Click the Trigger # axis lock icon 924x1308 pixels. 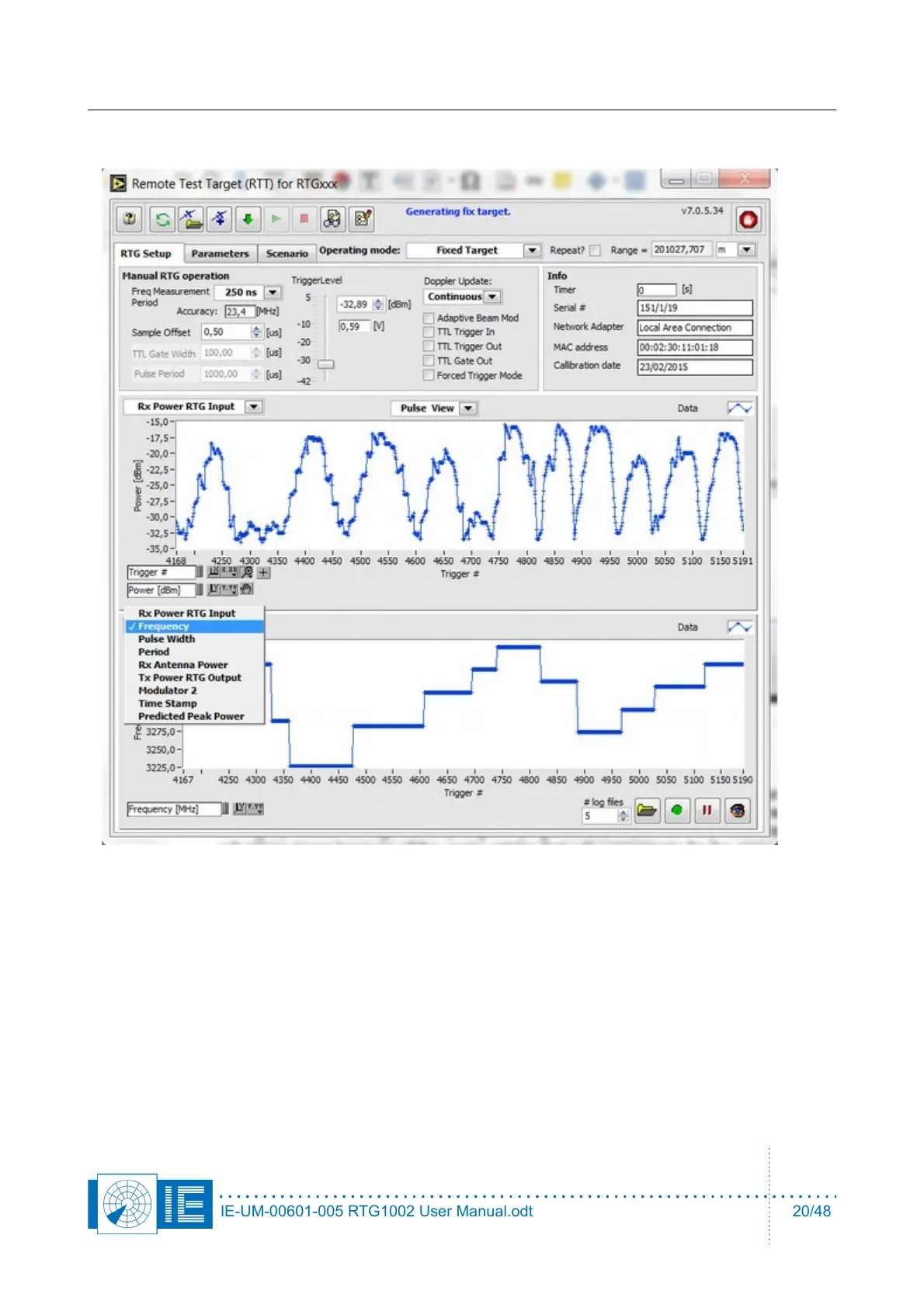tap(214, 572)
